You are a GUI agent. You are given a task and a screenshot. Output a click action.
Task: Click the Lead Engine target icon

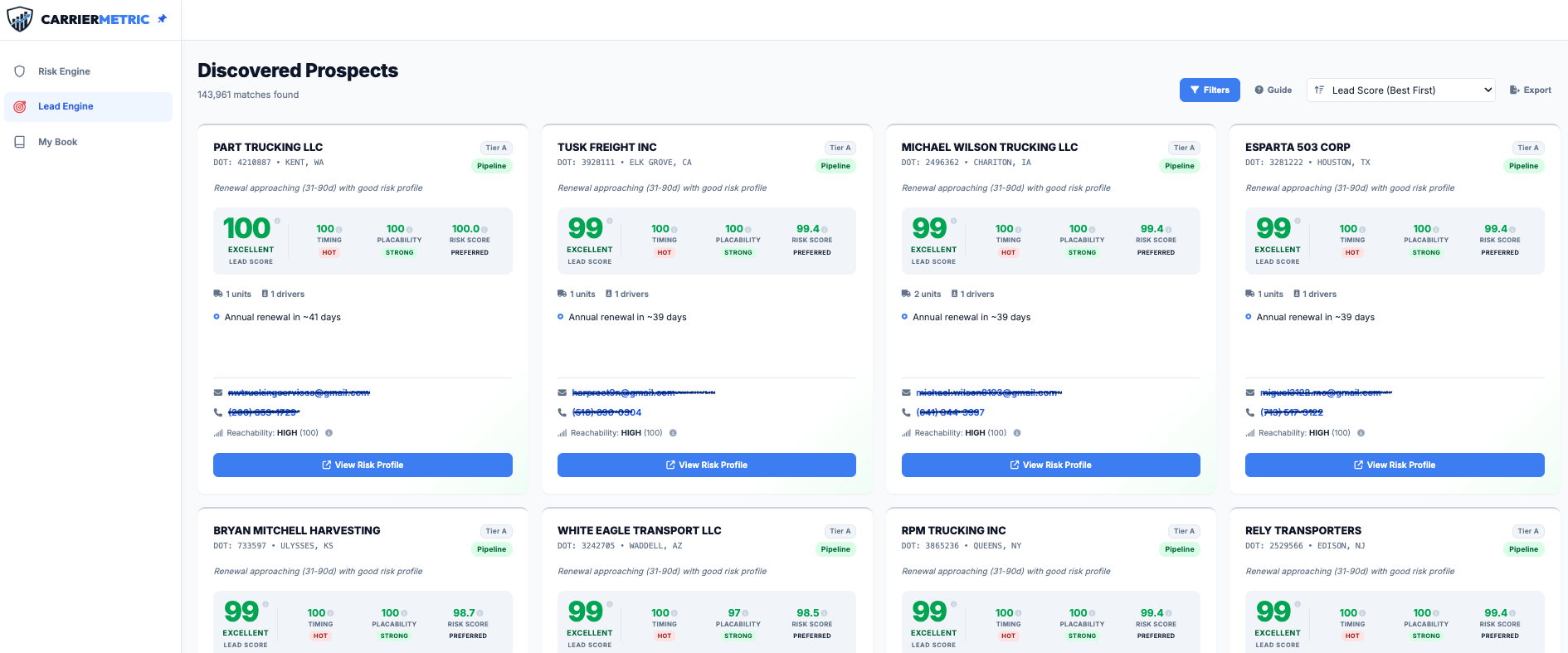[x=20, y=106]
